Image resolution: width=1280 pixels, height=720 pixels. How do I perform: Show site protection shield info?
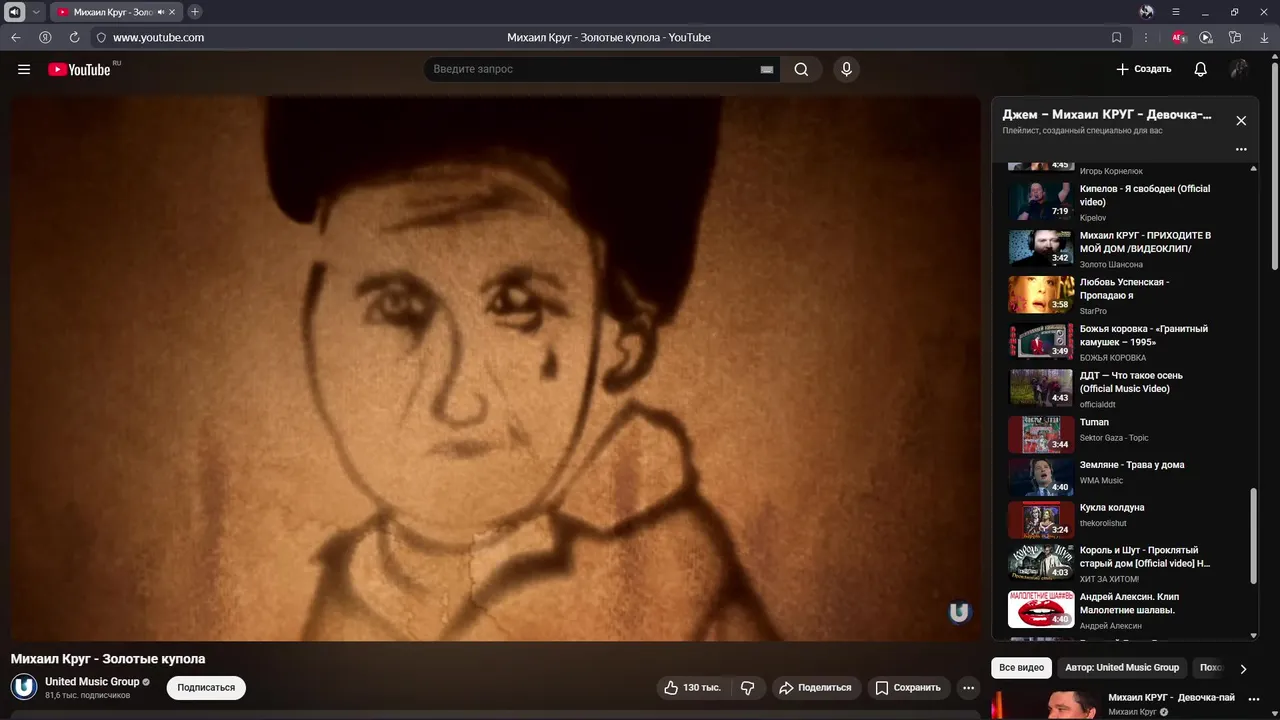100,37
